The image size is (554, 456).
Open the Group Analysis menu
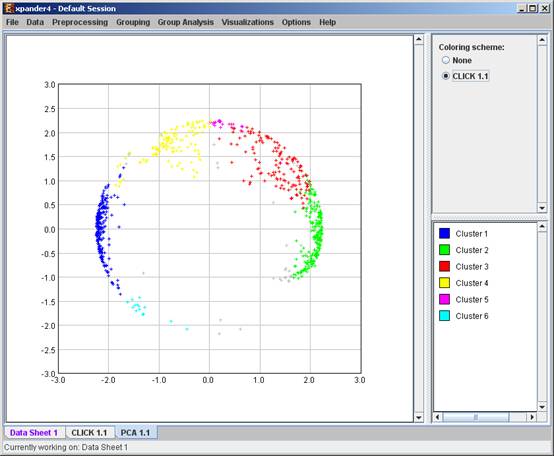[x=185, y=22]
